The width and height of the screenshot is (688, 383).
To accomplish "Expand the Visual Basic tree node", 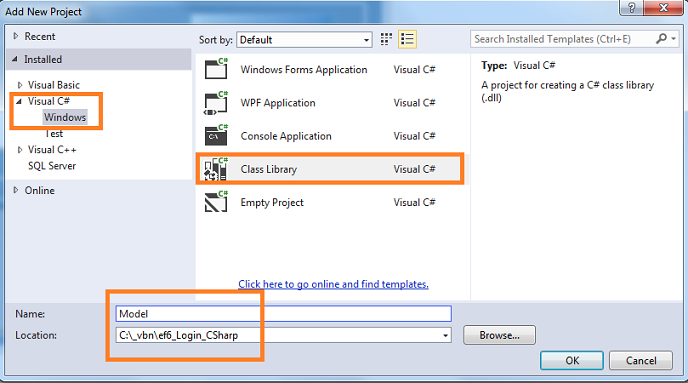I will click(x=20, y=85).
